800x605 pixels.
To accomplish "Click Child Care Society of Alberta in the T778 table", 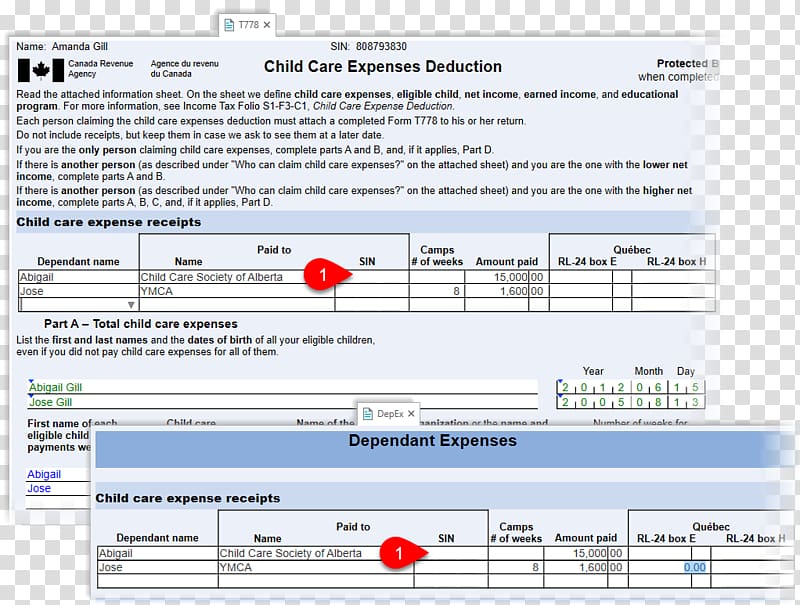I will (x=211, y=277).
